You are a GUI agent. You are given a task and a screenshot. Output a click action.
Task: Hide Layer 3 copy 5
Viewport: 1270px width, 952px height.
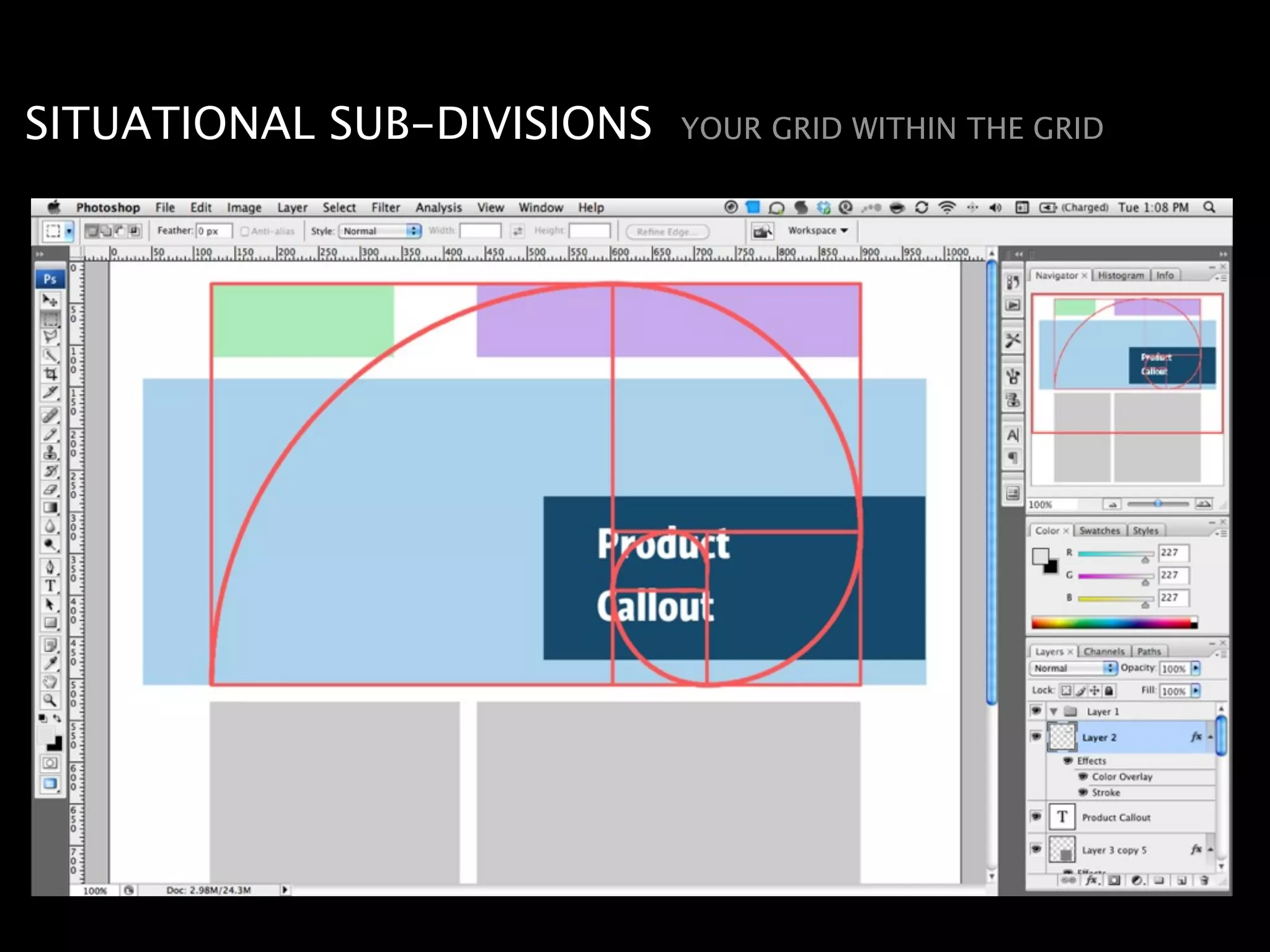point(1036,849)
